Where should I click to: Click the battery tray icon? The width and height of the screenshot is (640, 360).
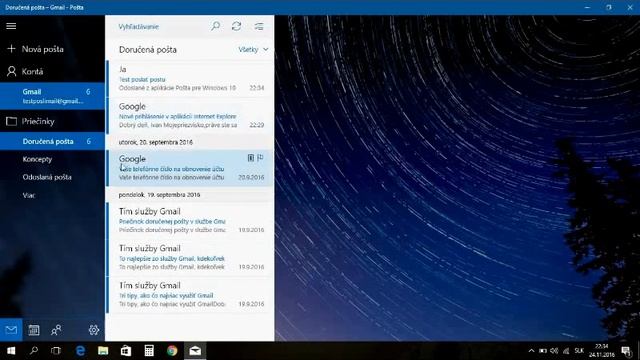click(x=542, y=351)
